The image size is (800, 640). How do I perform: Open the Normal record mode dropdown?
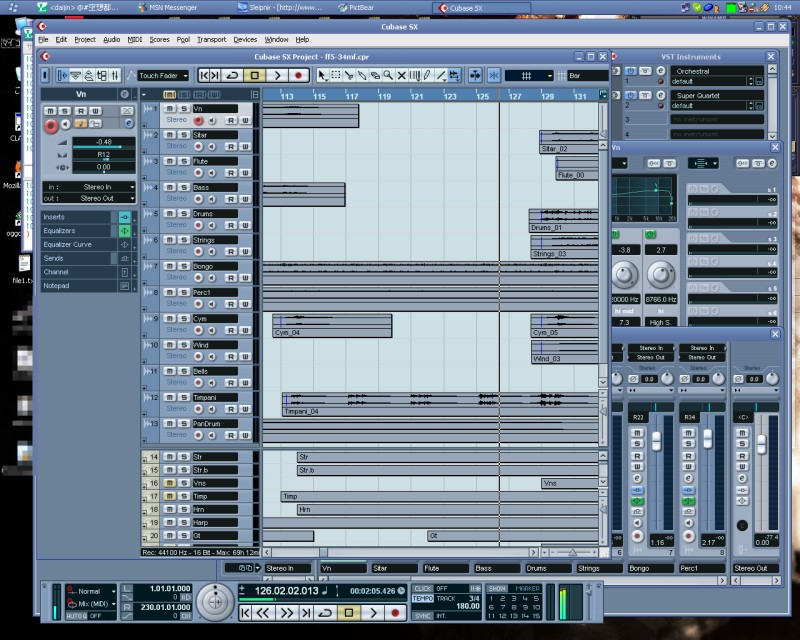[x=91, y=591]
